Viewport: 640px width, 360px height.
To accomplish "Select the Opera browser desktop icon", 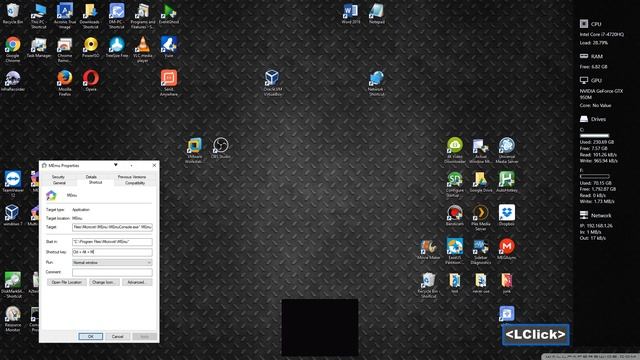I will pos(91,78).
